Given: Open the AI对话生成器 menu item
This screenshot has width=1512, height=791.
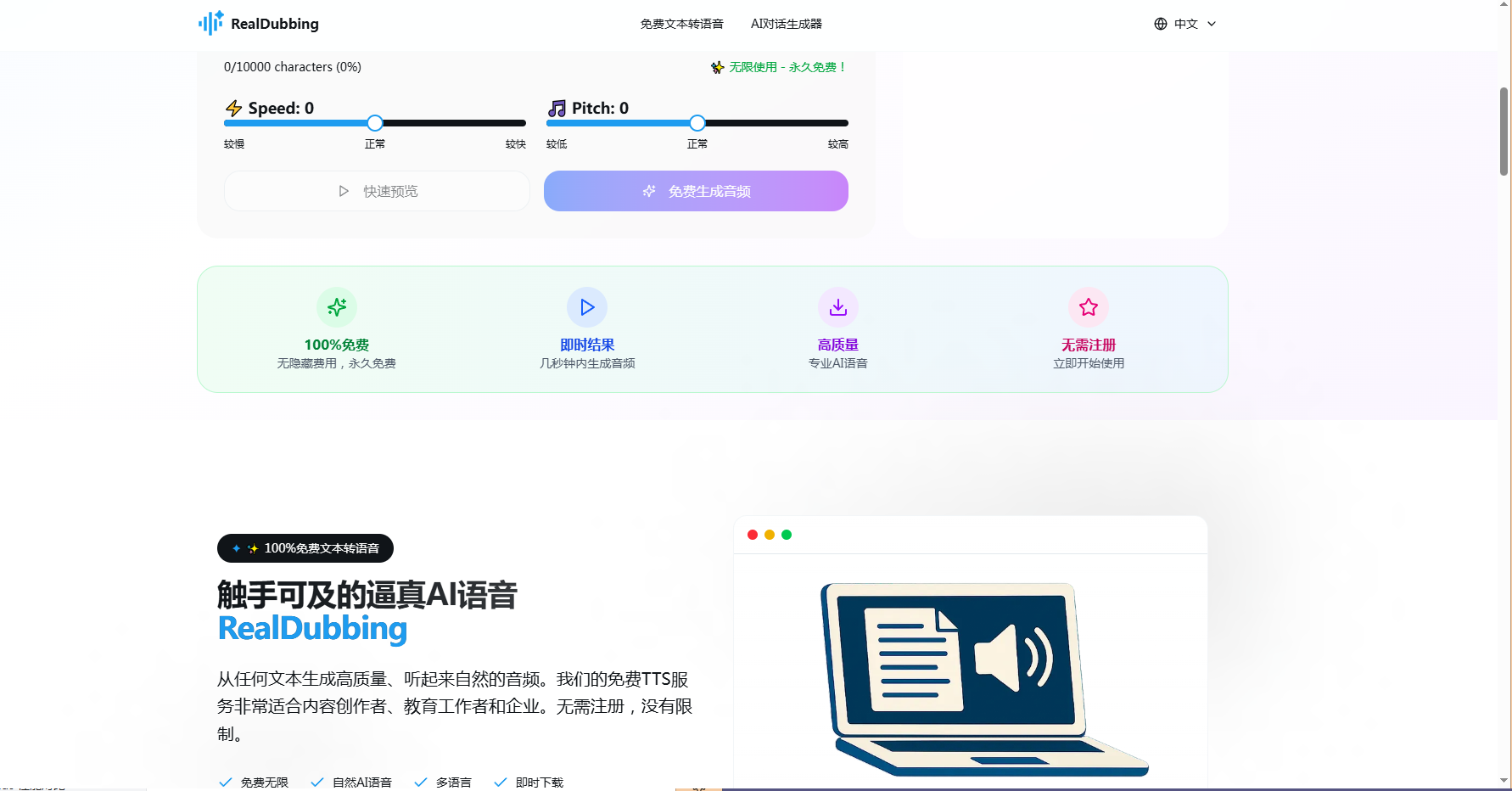Looking at the screenshot, I should coord(786,24).
